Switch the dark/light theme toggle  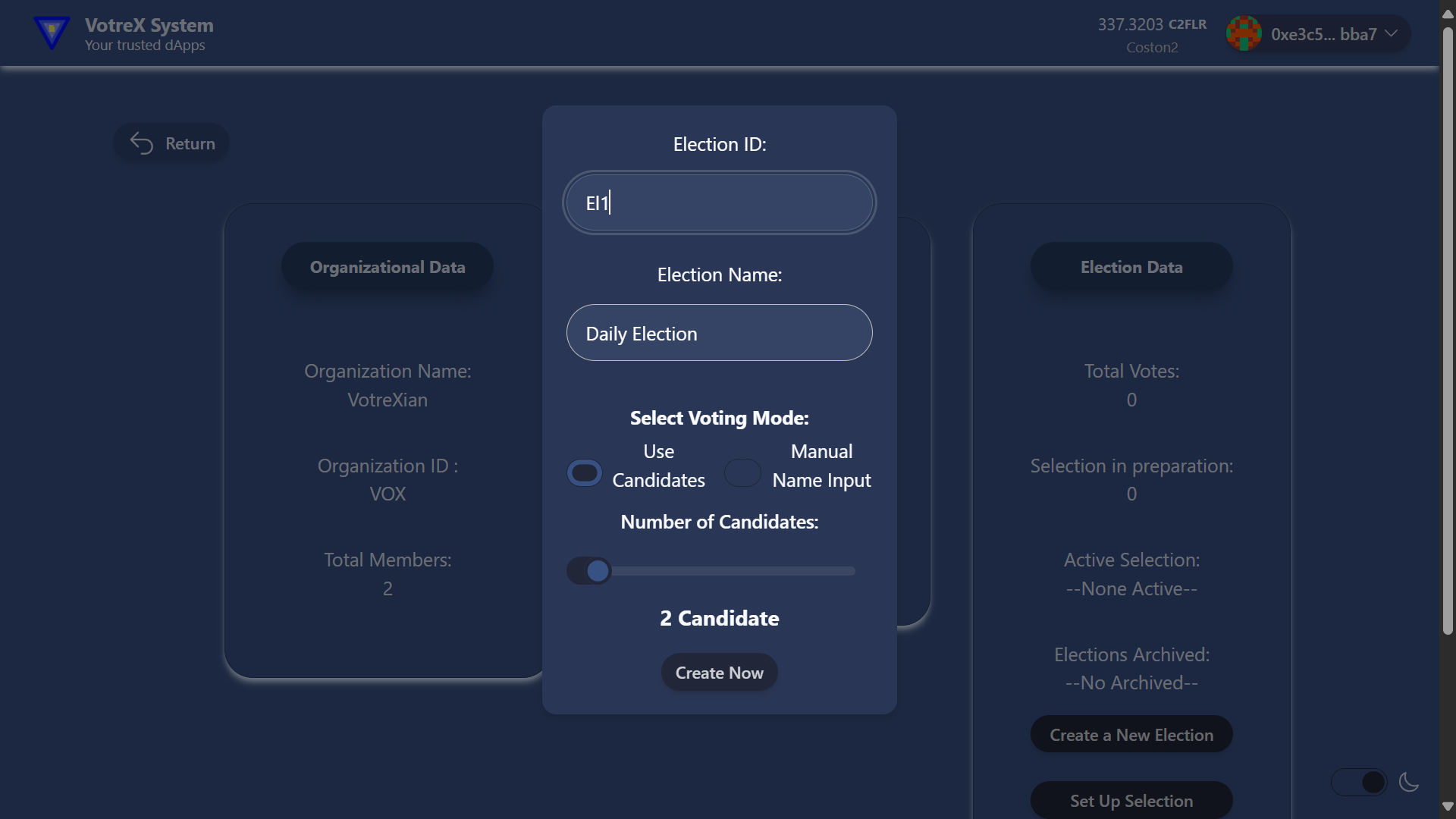pos(1359,782)
